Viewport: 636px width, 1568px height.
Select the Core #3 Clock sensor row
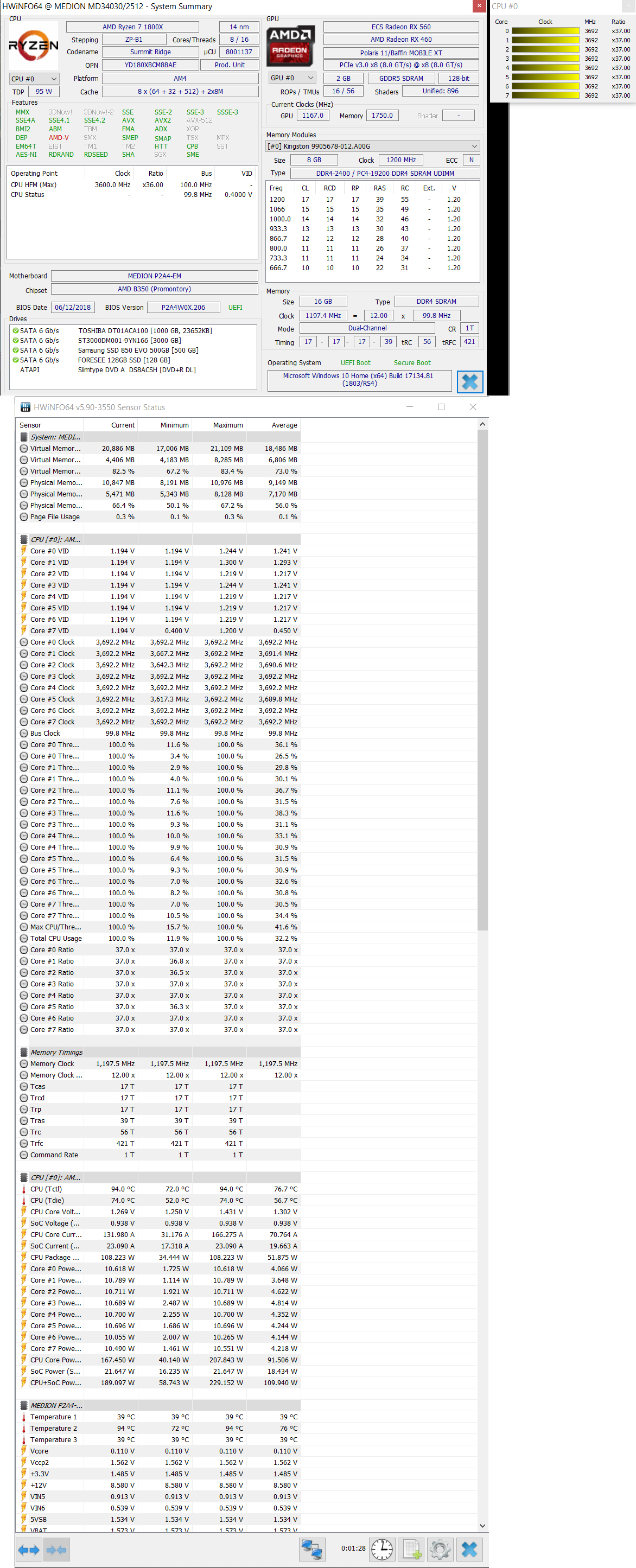point(158,676)
